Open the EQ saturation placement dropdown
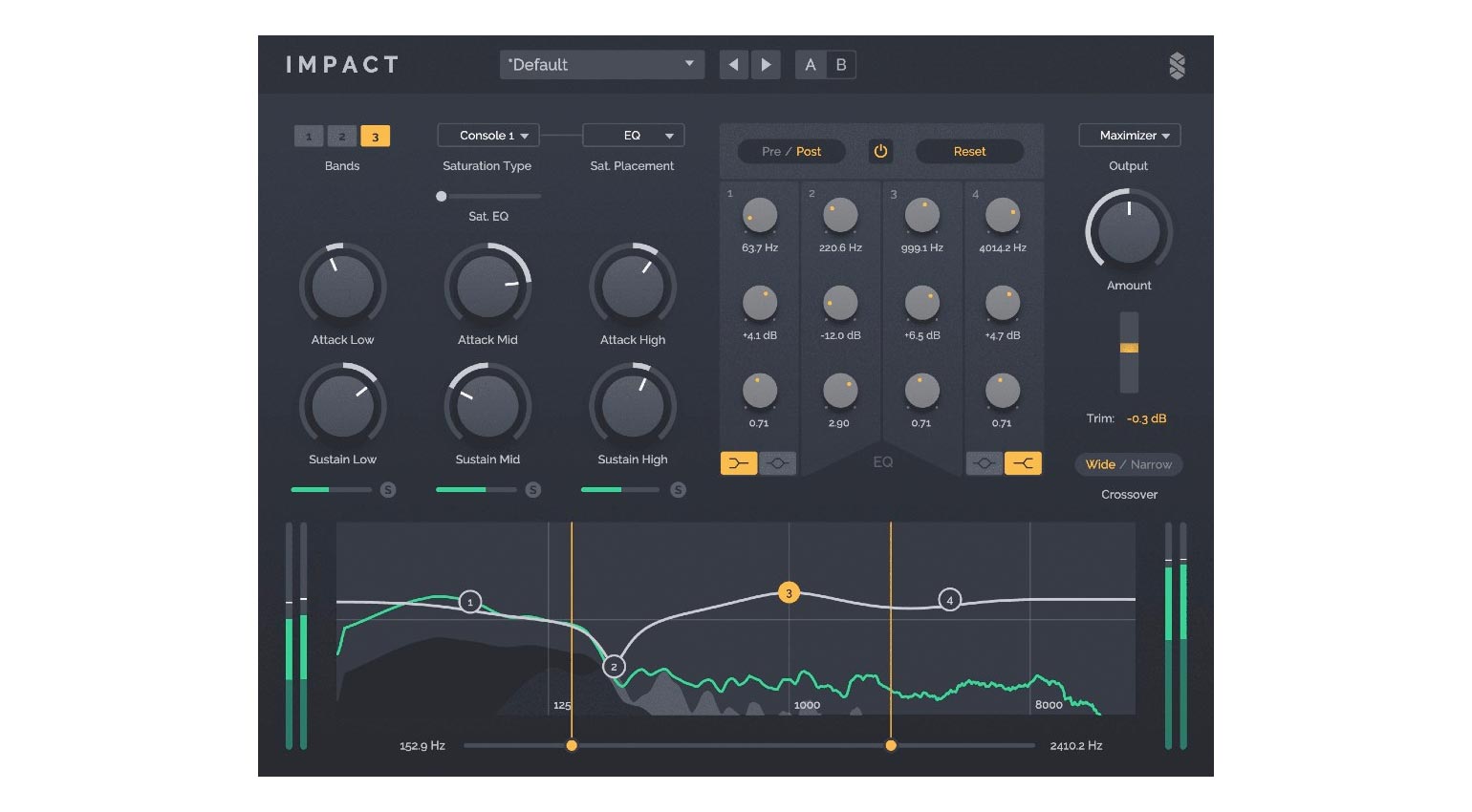 [634, 136]
